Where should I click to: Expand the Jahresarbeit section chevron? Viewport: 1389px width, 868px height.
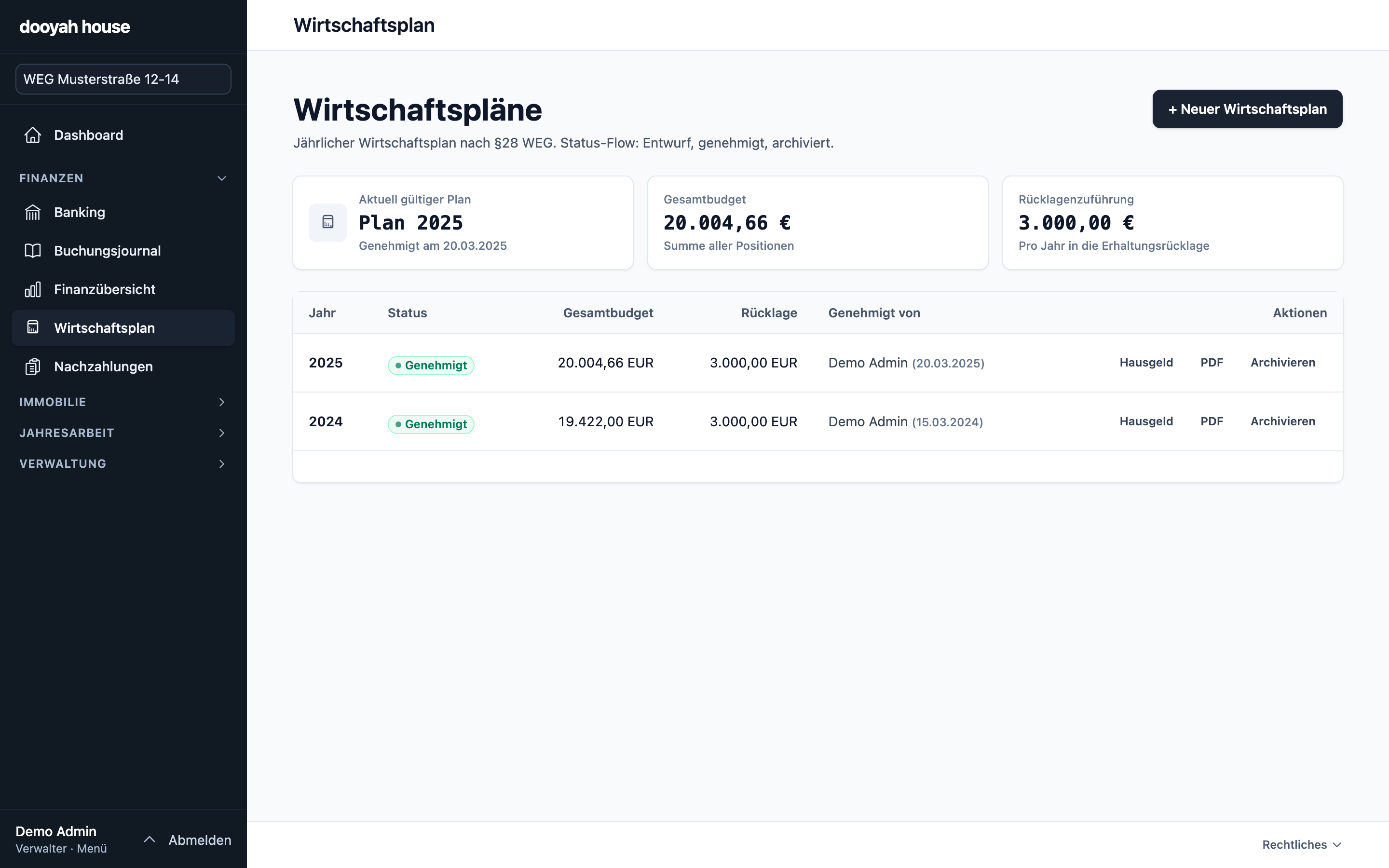[x=222, y=433]
